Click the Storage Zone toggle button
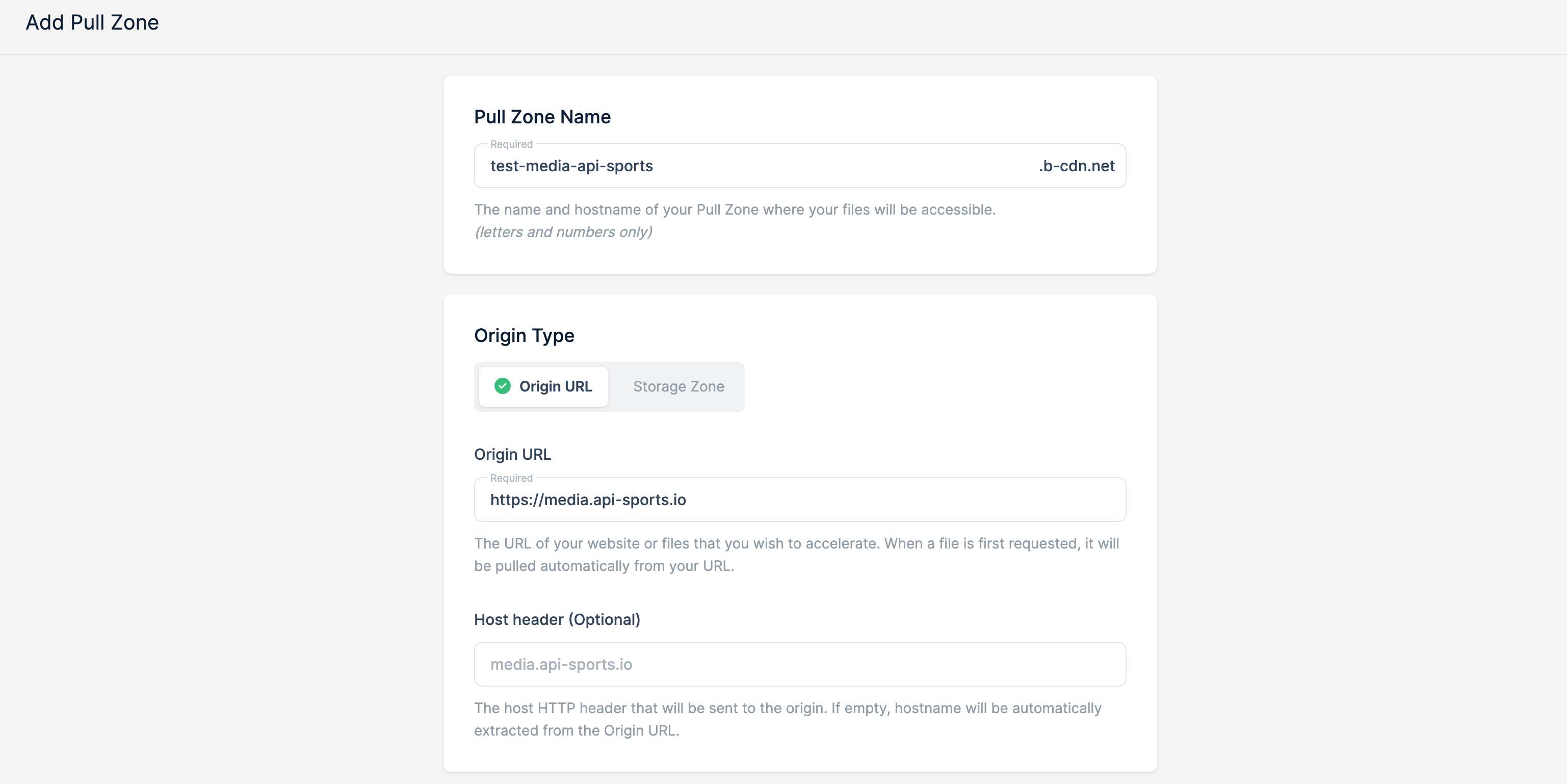The image size is (1567, 784). 678,386
